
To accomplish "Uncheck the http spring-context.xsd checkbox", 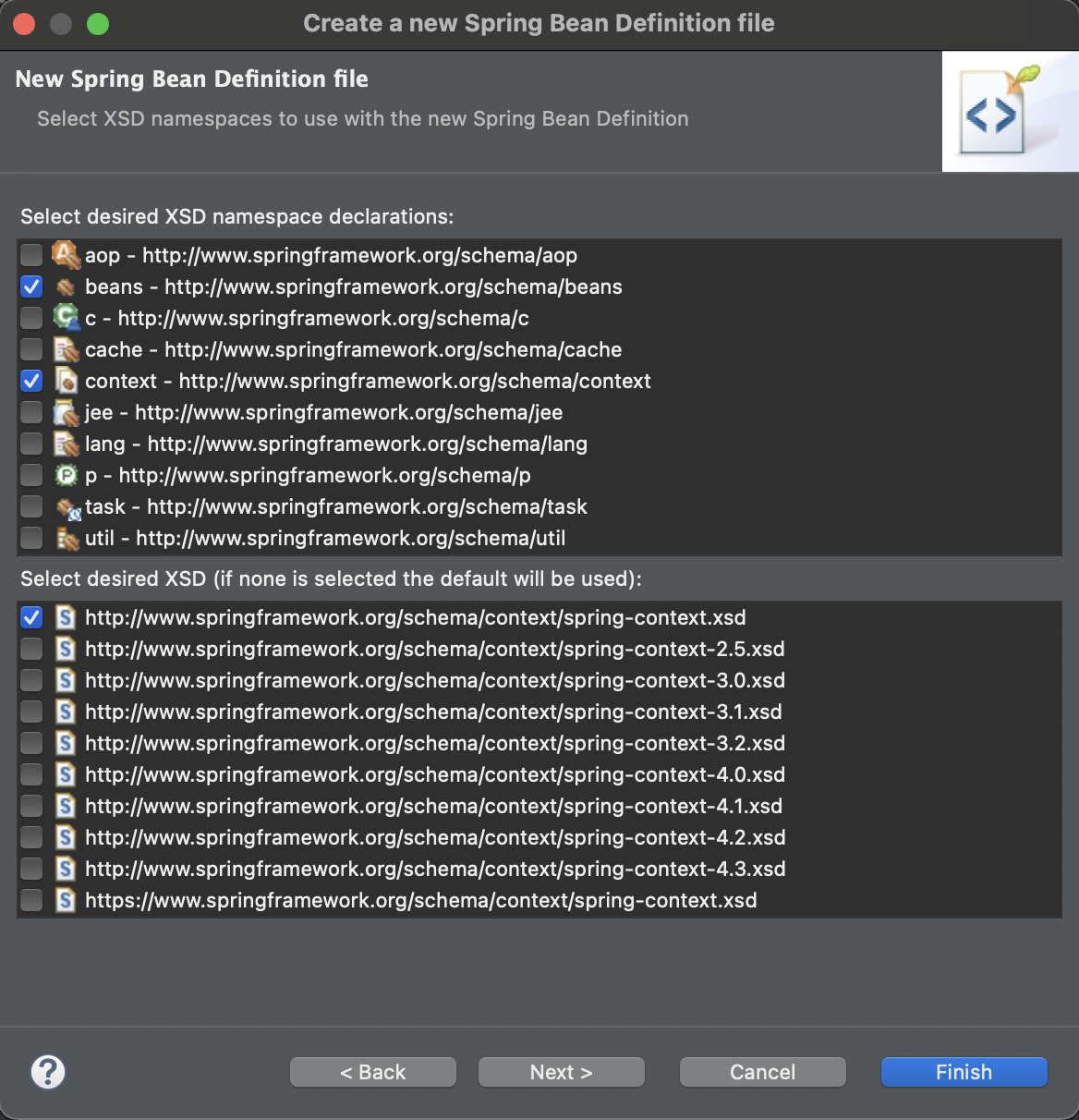I will click(x=31, y=617).
